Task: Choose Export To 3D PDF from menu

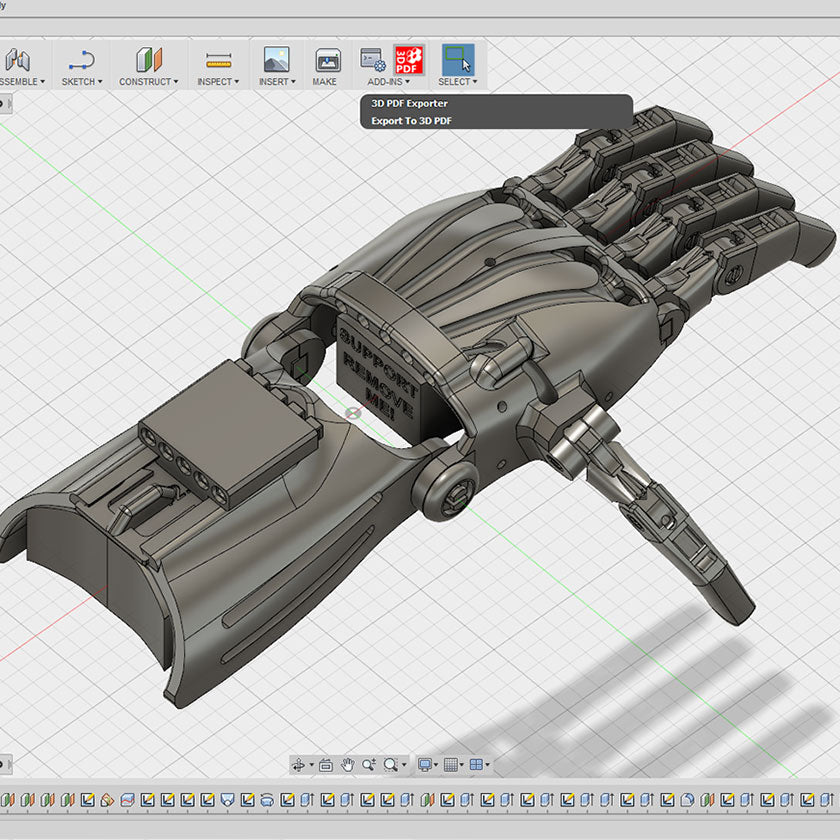Action: pyautogui.click(x=412, y=121)
